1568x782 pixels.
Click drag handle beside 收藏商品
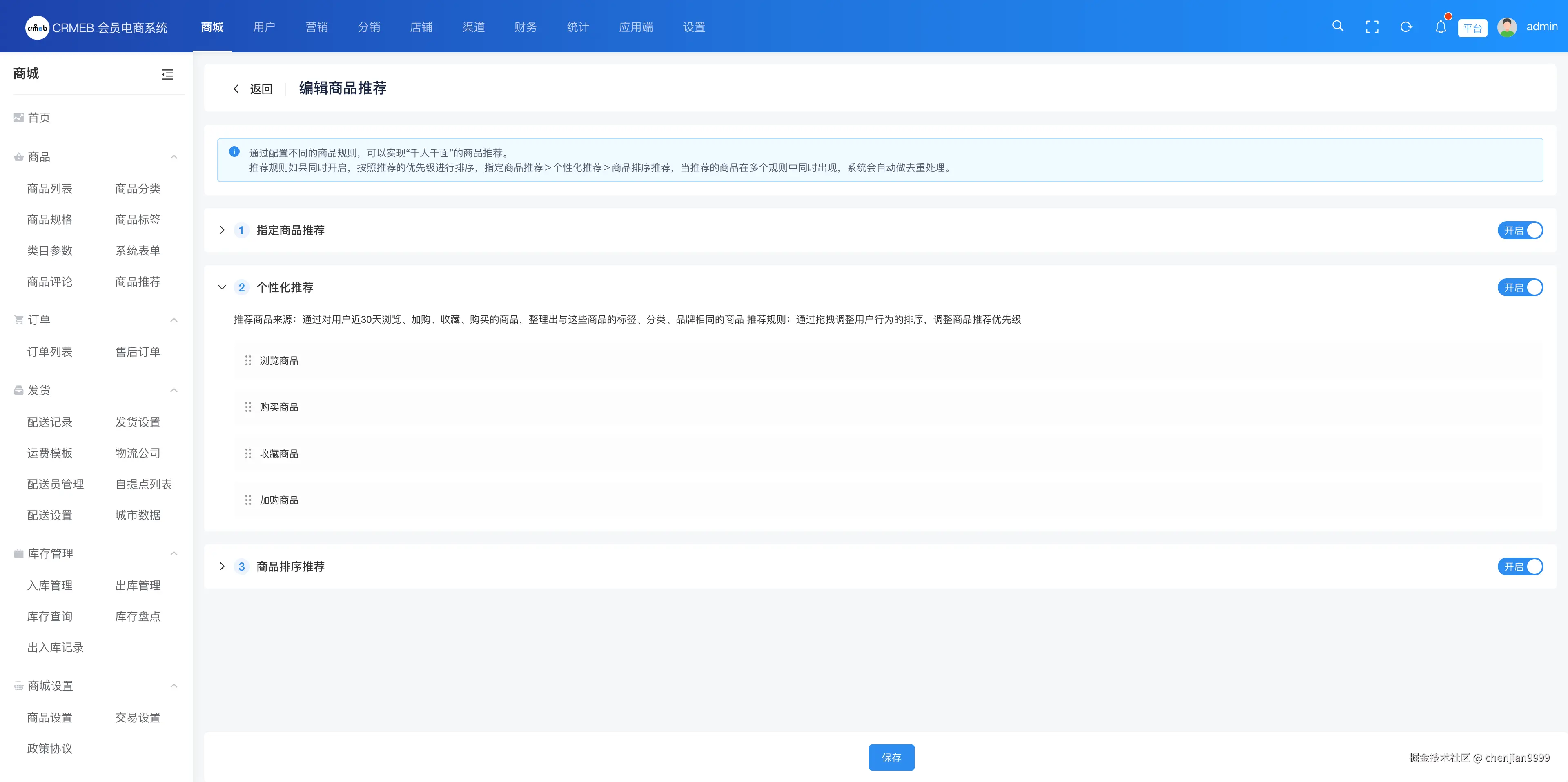pyautogui.click(x=248, y=454)
